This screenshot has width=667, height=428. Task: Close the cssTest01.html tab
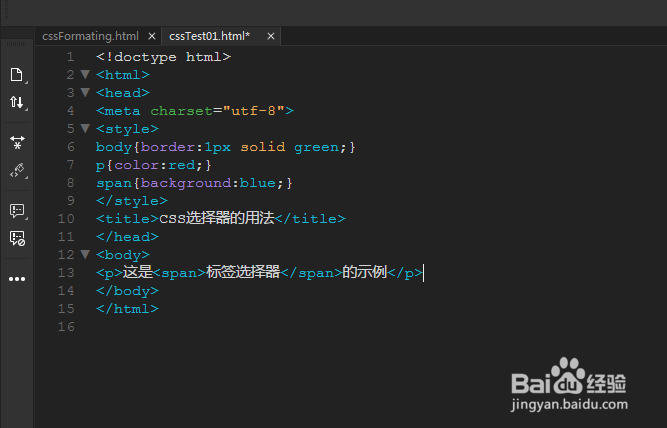pos(269,36)
